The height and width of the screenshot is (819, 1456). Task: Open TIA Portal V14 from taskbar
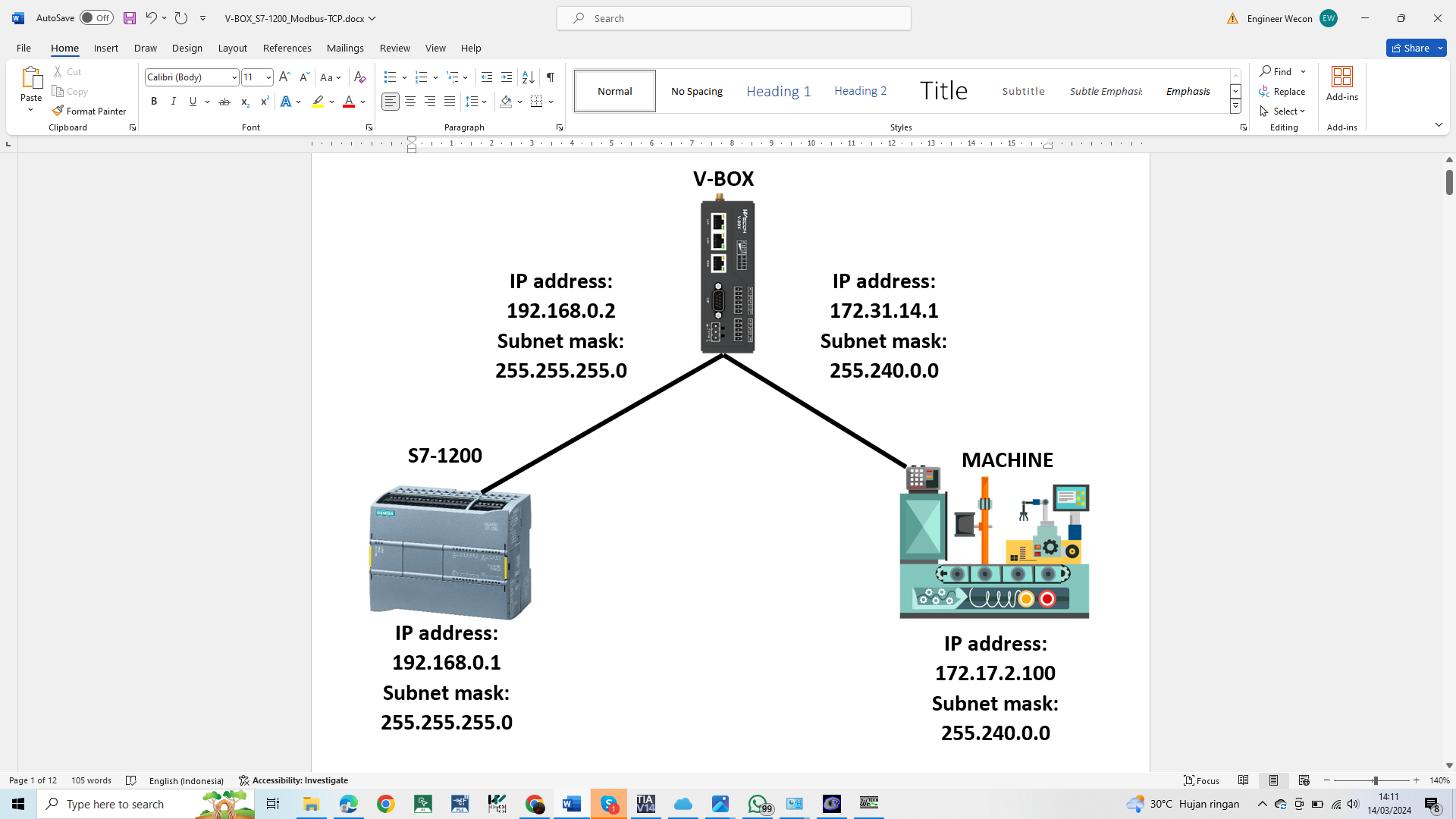[x=646, y=804]
